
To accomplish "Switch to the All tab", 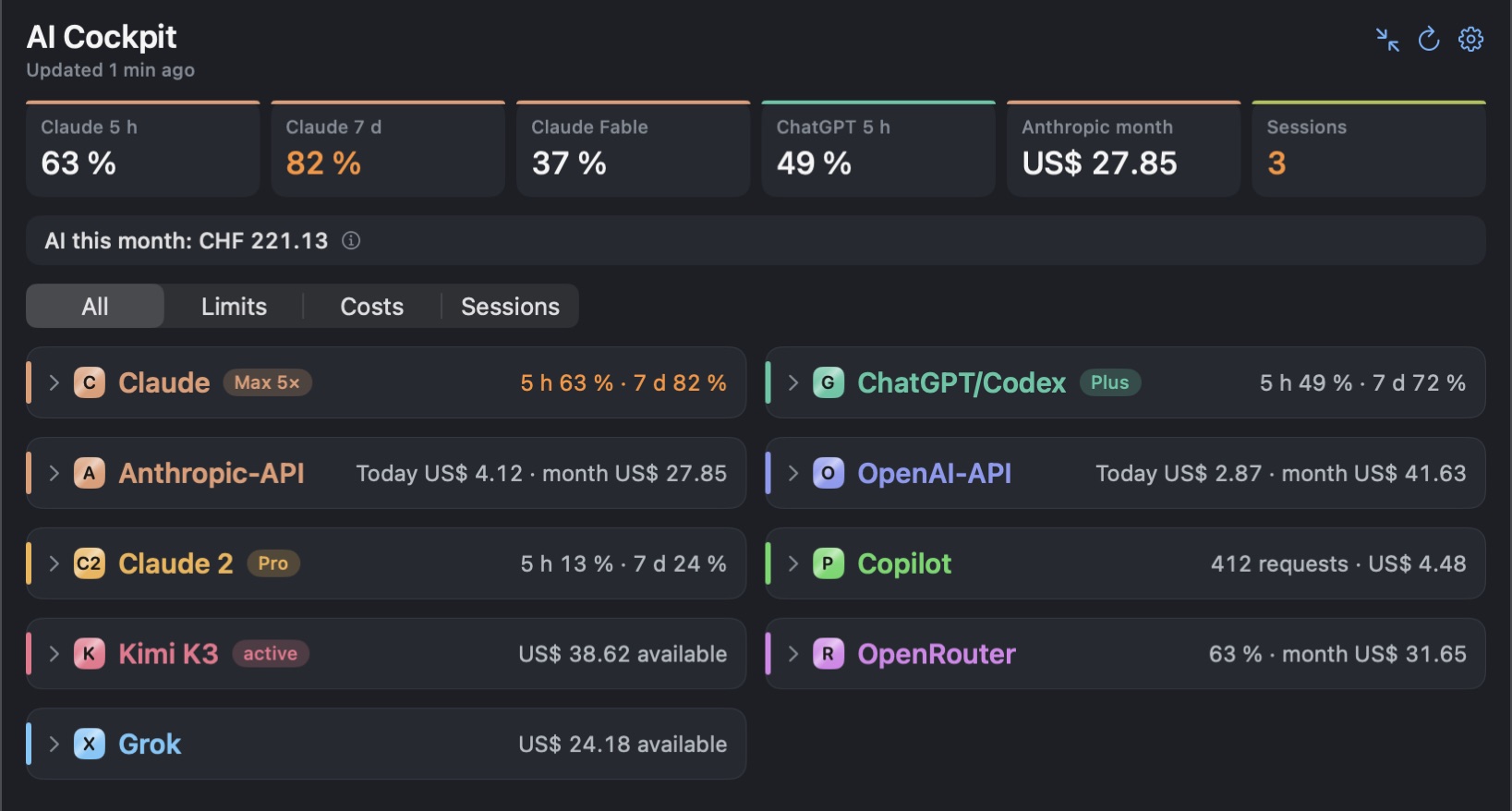I will tap(95, 306).
